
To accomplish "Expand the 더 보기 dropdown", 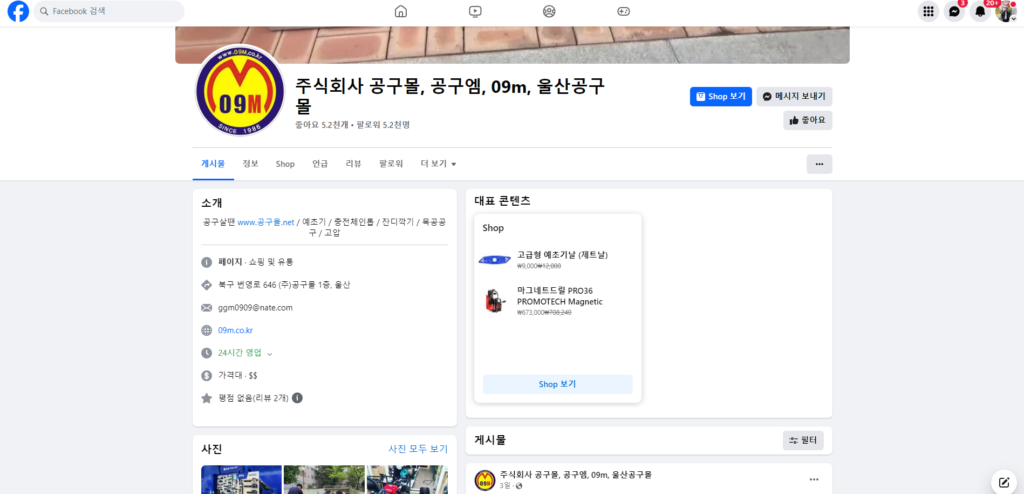I will coord(438,164).
